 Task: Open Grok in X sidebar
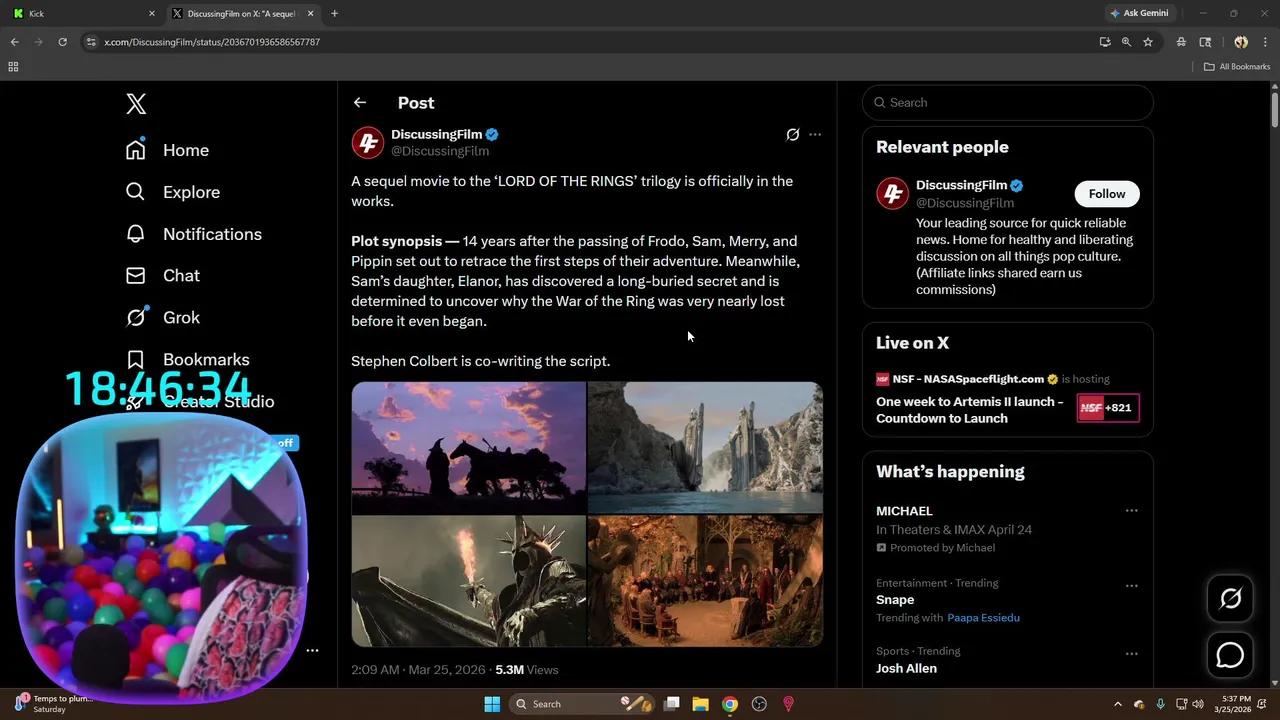[162, 317]
